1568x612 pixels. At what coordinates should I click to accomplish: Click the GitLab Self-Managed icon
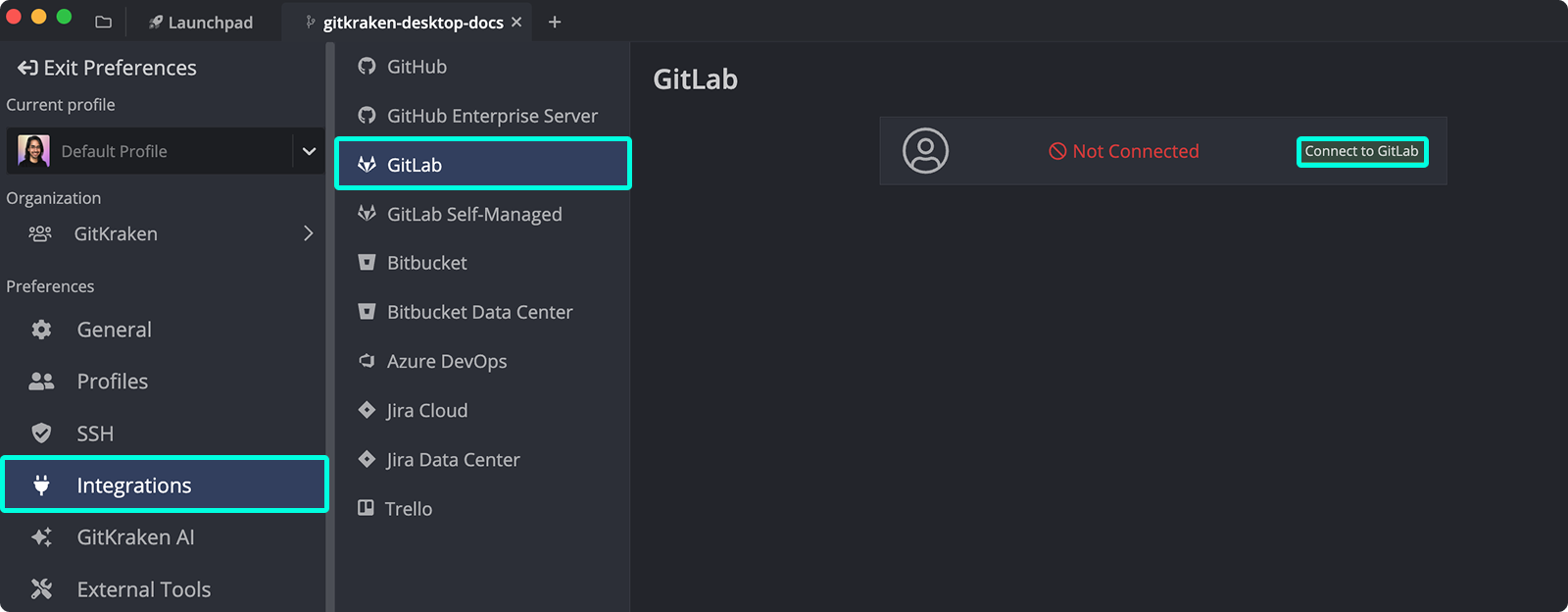click(367, 213)
